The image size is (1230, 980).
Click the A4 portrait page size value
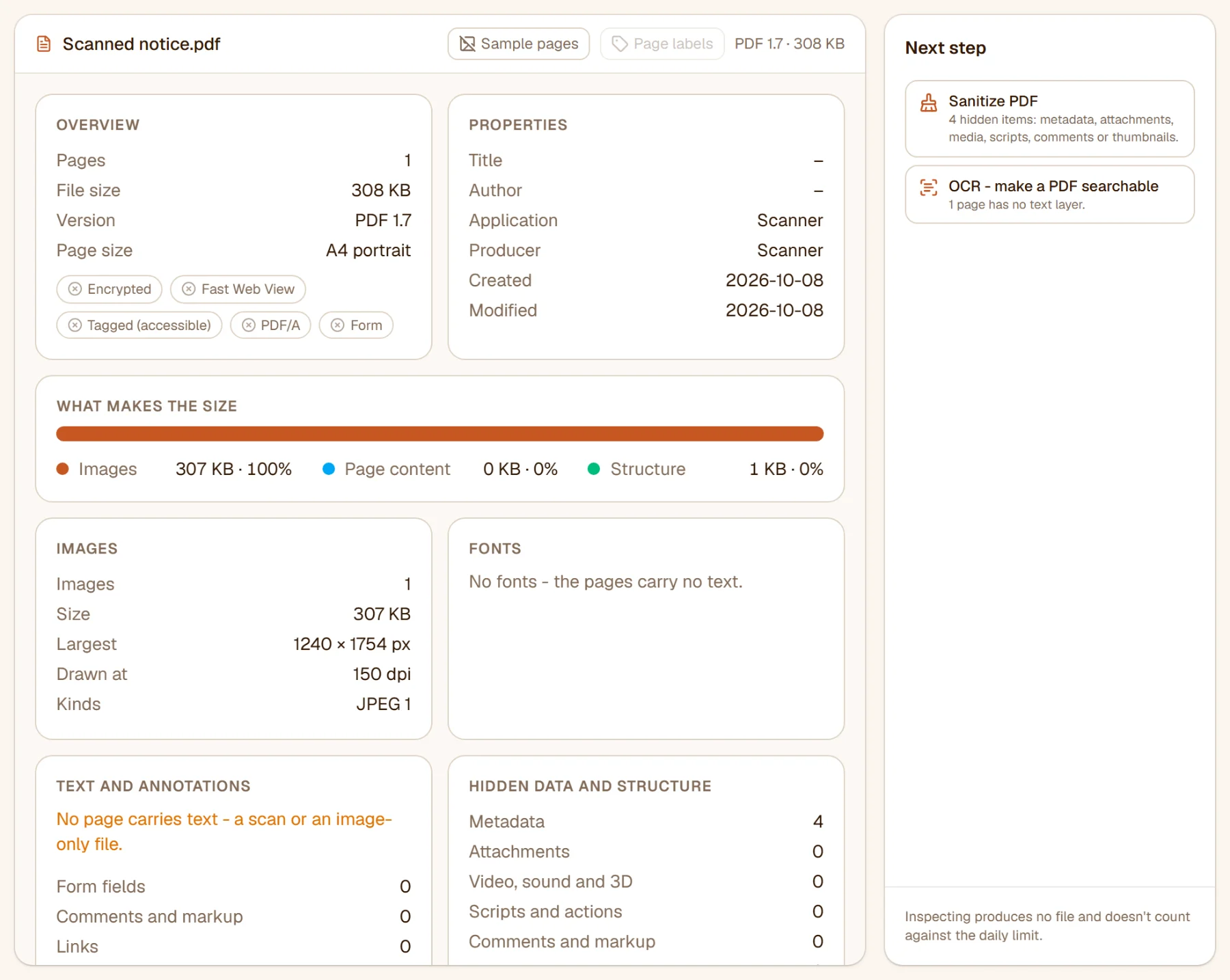368,250
